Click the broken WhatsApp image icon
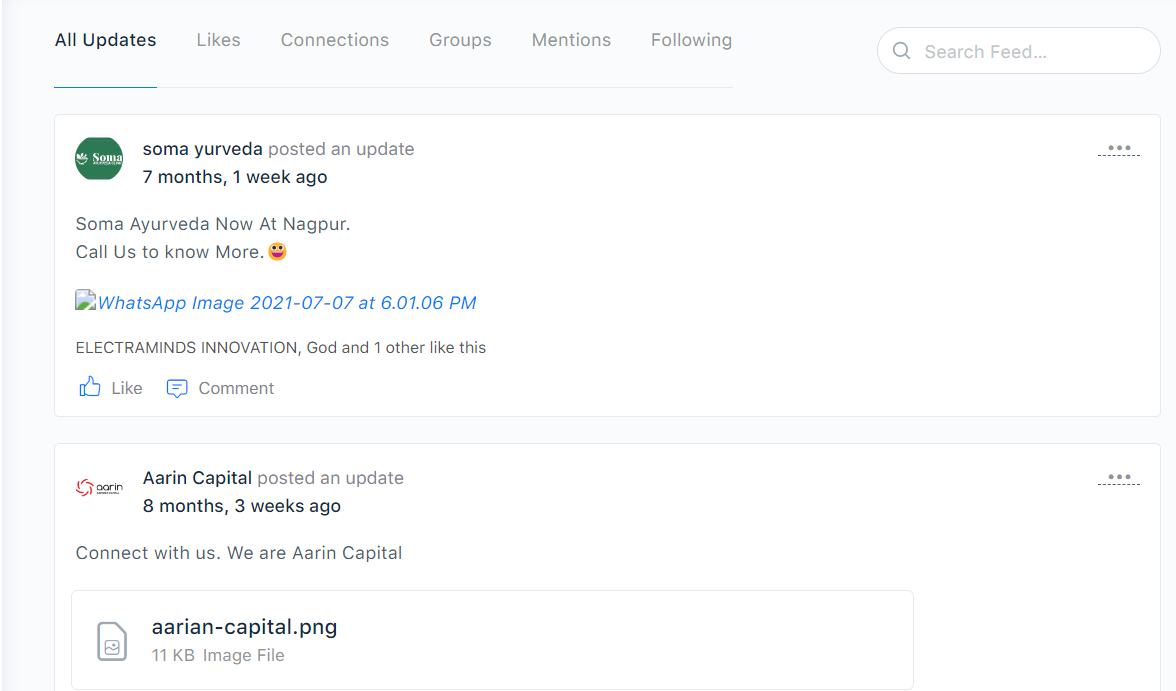Viewport: 1176px width, 691px height. click(86, 301)
